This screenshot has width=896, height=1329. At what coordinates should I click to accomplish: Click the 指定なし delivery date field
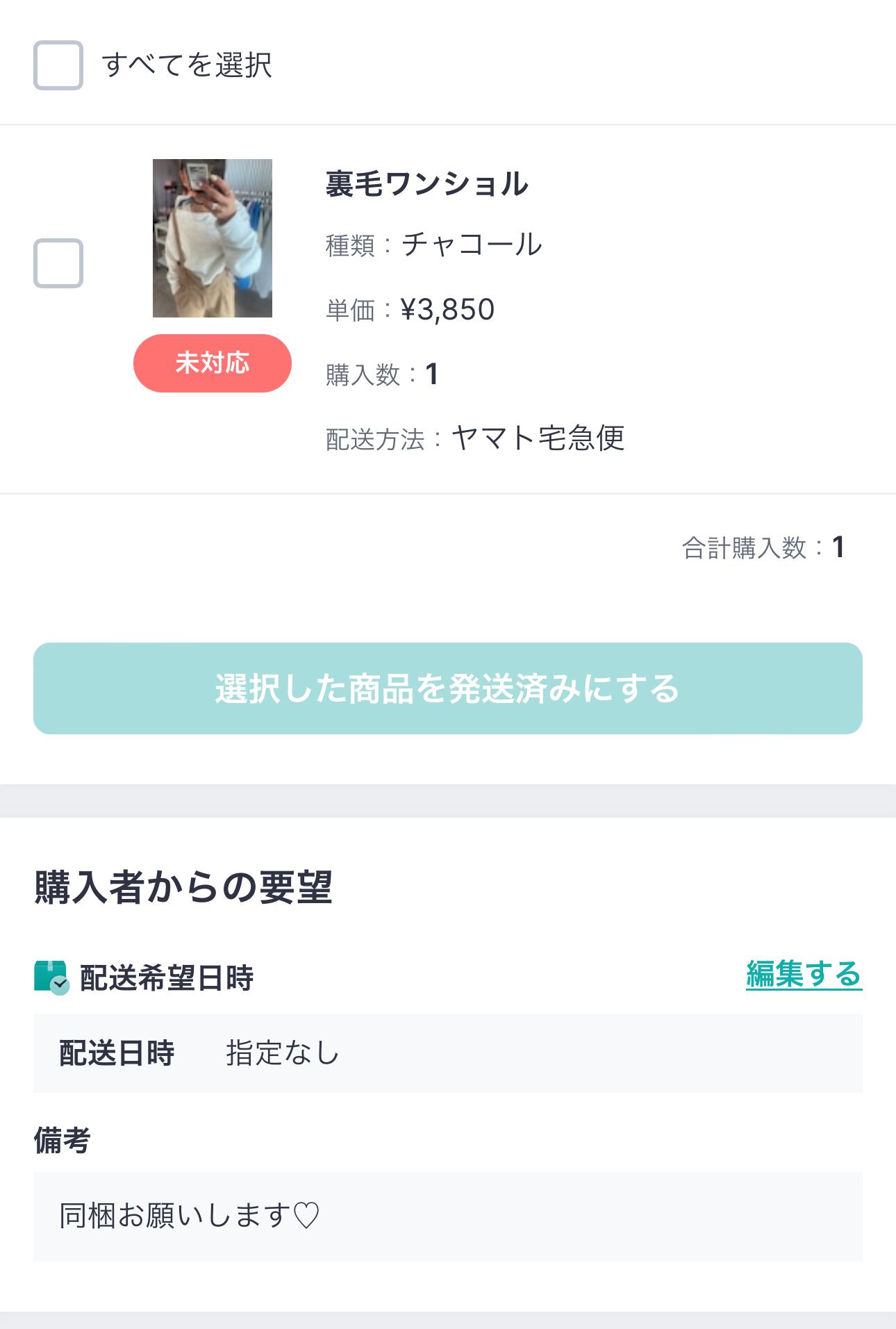(x=282, y=1053)
